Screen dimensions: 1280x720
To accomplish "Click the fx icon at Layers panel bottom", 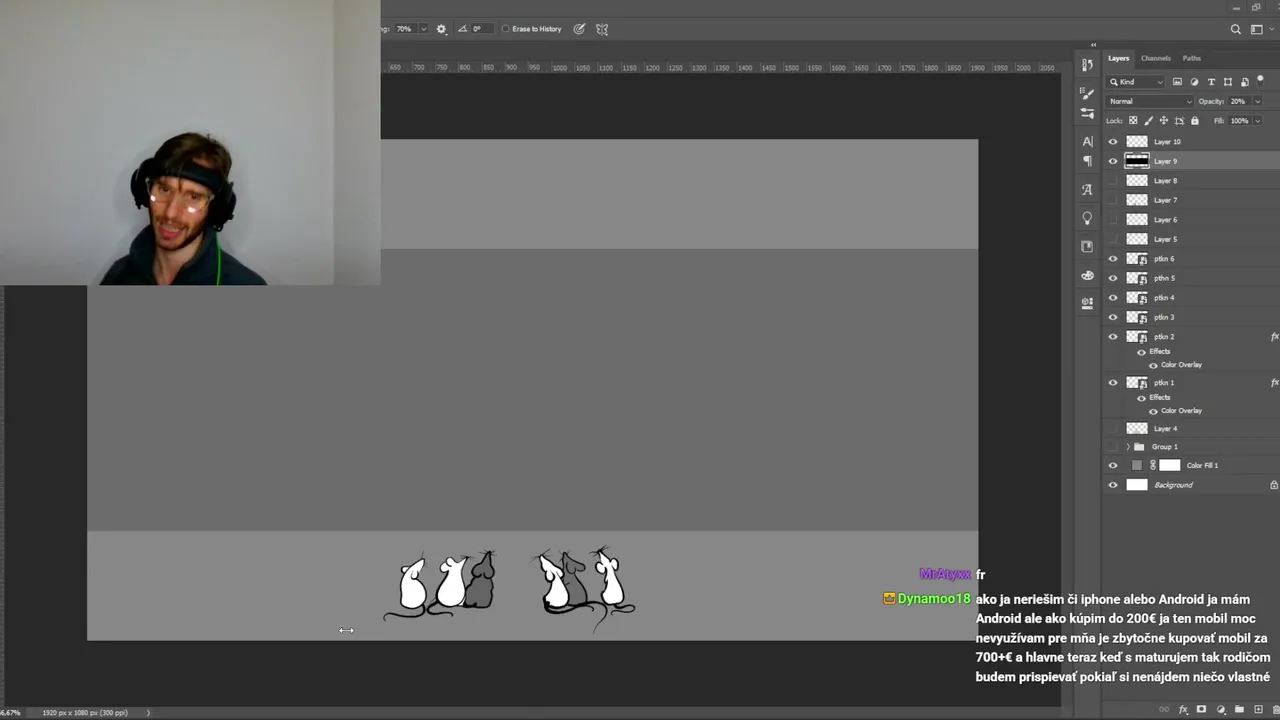I will tap(1183, 710).
